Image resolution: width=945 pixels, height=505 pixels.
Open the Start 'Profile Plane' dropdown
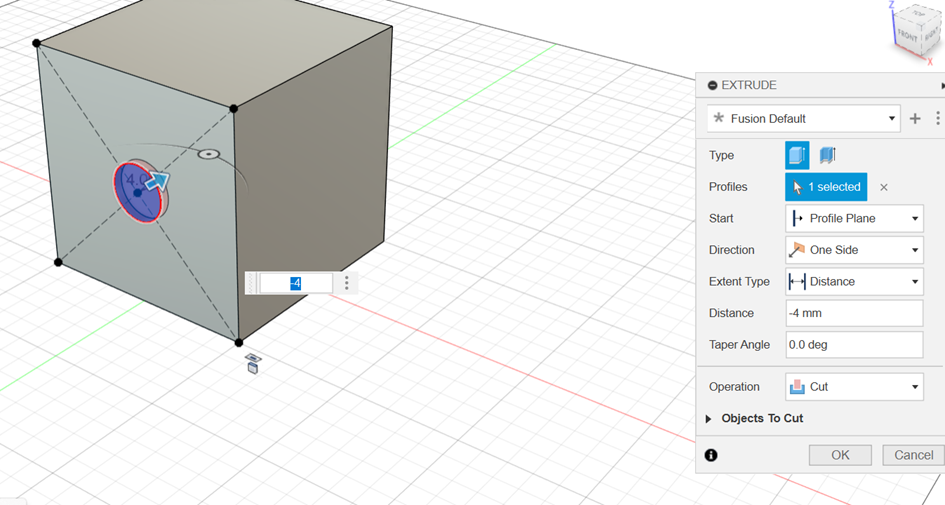tap(854, 218)
